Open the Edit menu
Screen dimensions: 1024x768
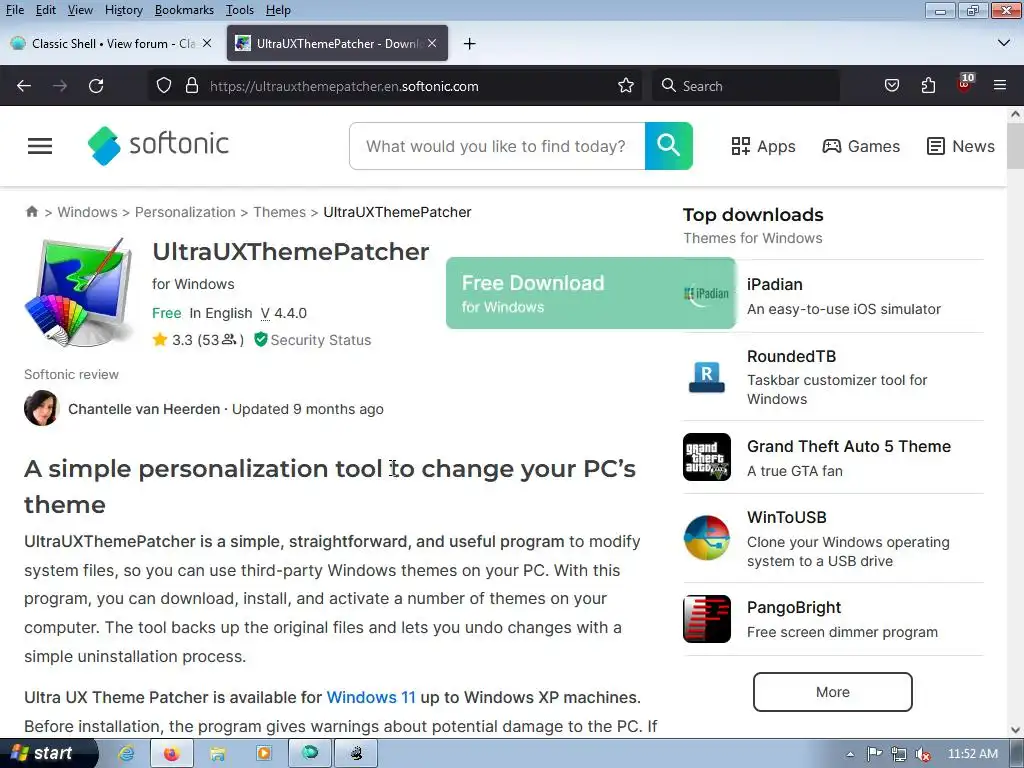(46, 10)
